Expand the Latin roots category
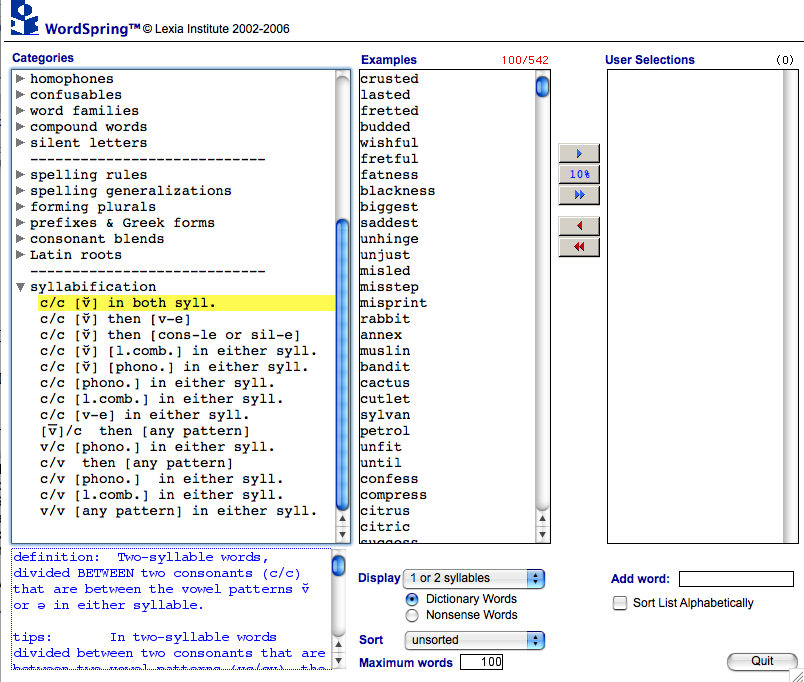804x682 pixels. (x=21, y=254)
